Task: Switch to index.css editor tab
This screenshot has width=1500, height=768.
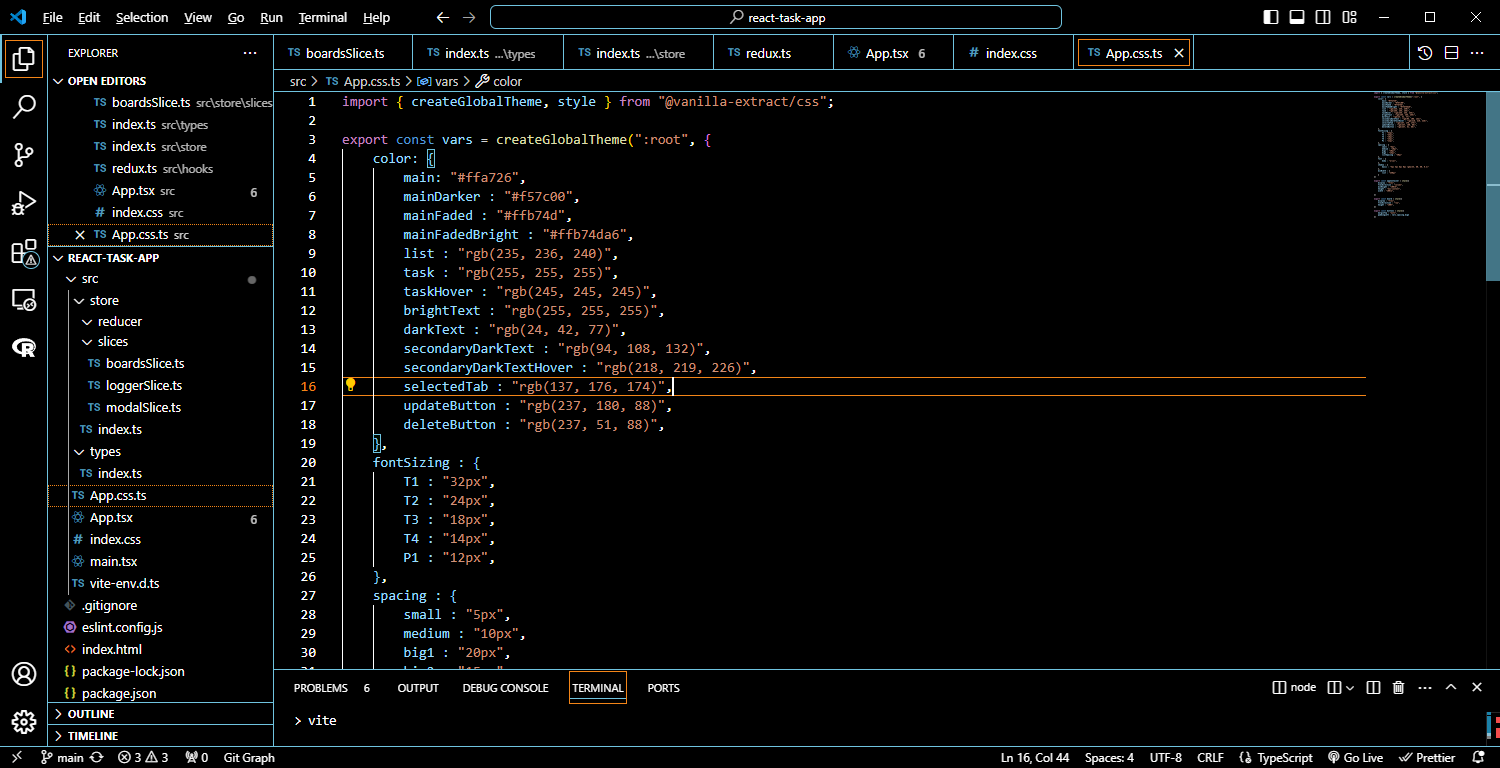Action: point(1011,53)
